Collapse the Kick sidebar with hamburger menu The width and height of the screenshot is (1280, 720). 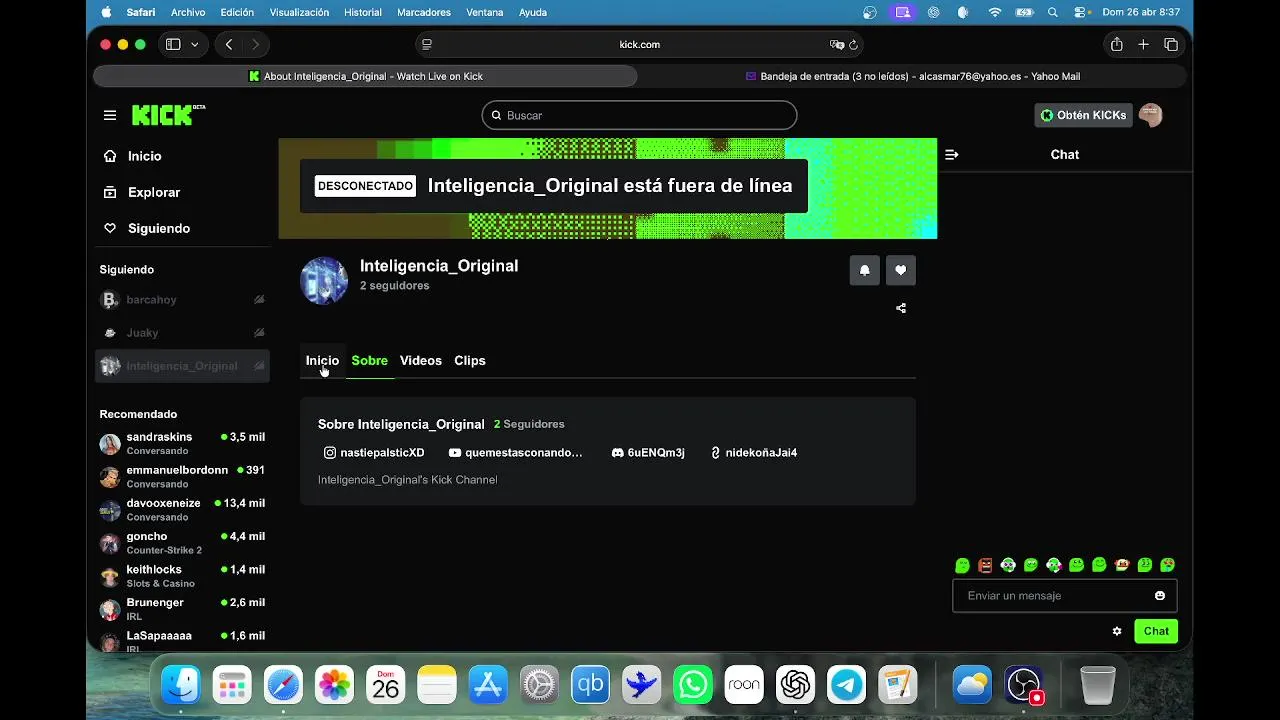click(110, 115)
